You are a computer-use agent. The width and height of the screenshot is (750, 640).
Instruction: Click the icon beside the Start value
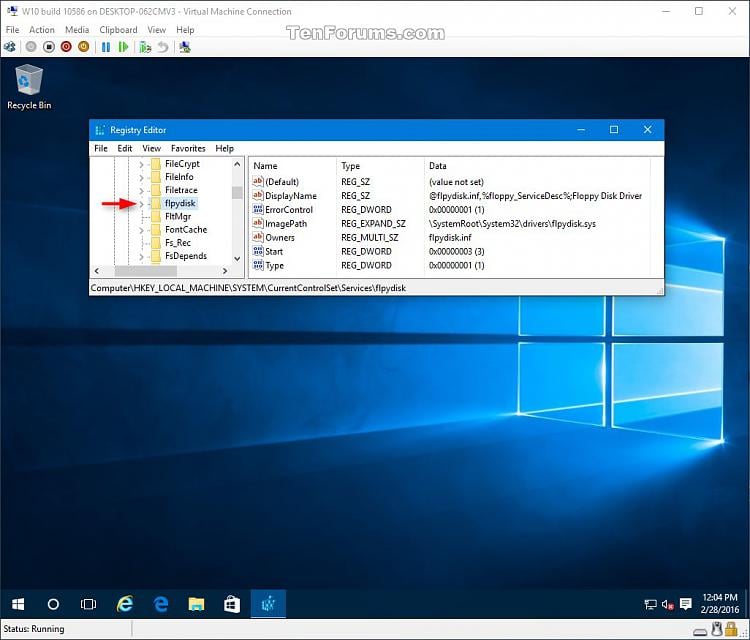click(x=258, y=251)
